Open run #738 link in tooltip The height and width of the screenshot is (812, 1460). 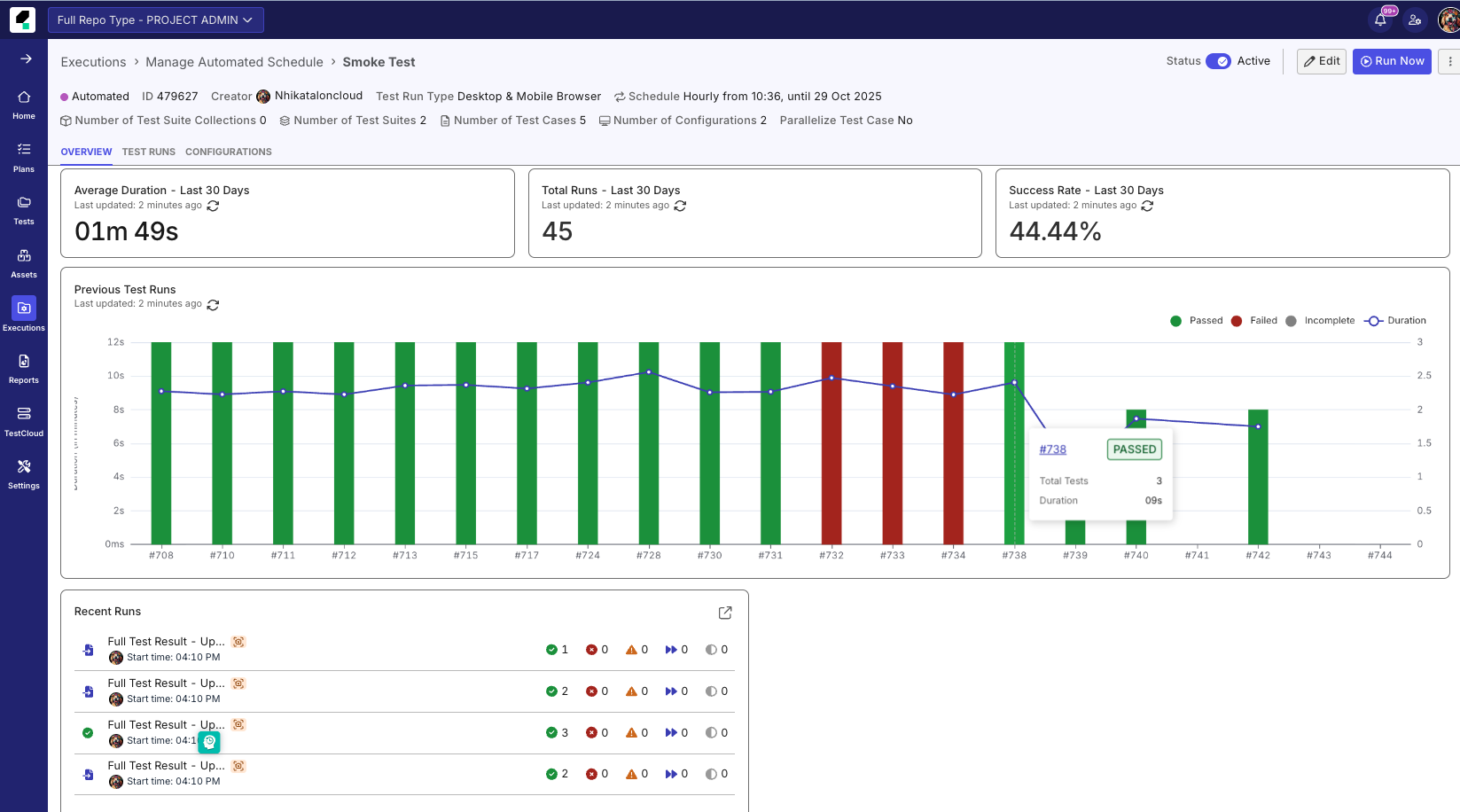1052,449
